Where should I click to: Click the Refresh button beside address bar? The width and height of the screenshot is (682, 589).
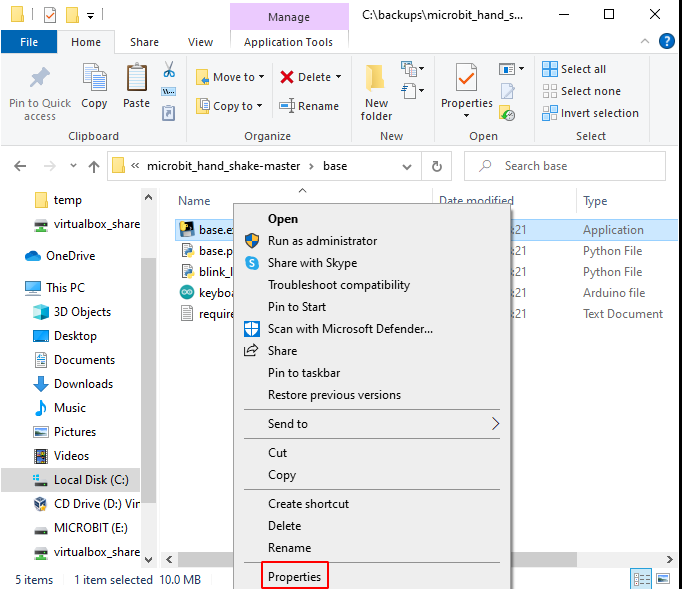pos(436,166)
